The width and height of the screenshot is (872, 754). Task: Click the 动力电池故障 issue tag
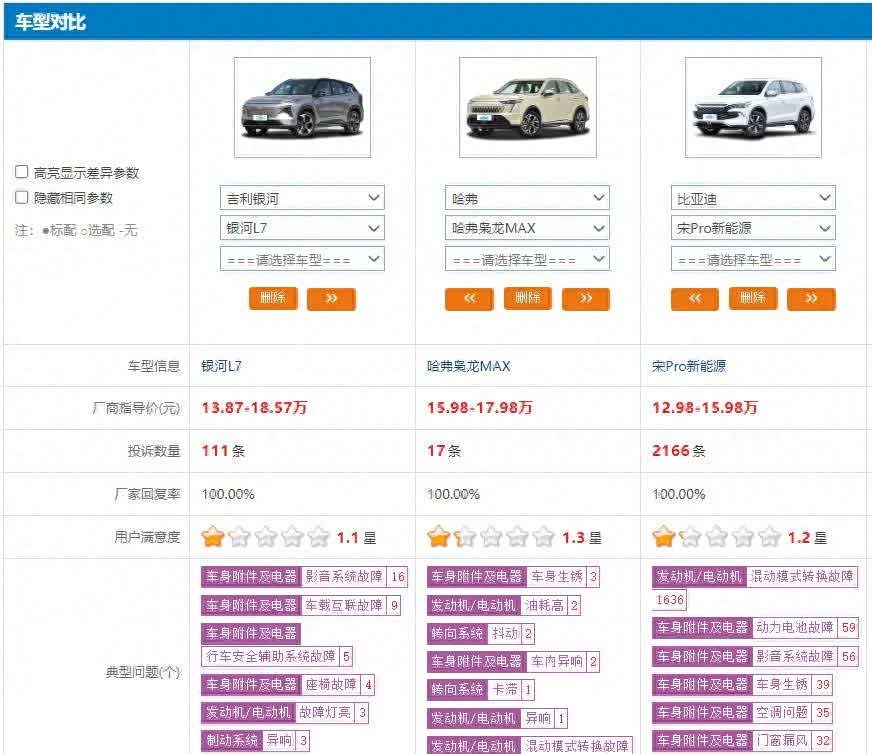point(794,628)
